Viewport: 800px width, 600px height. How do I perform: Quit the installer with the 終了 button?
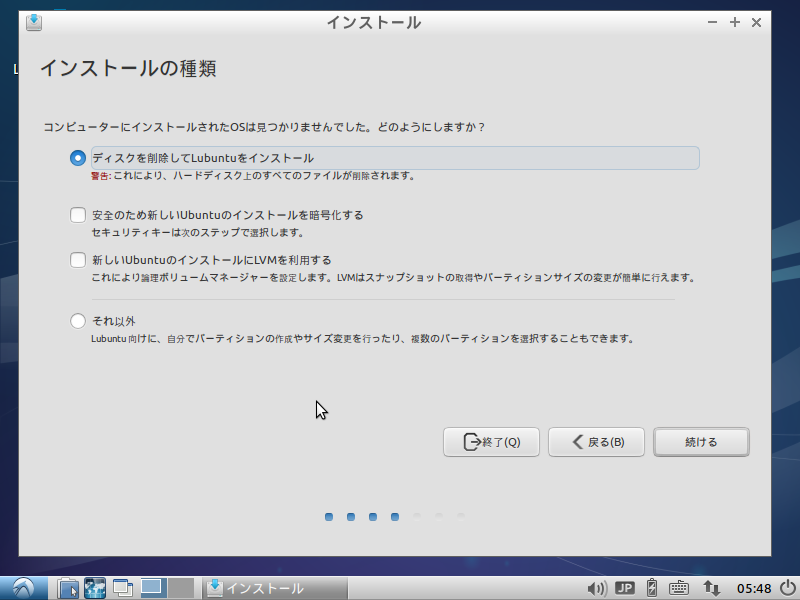pos(491,442)
